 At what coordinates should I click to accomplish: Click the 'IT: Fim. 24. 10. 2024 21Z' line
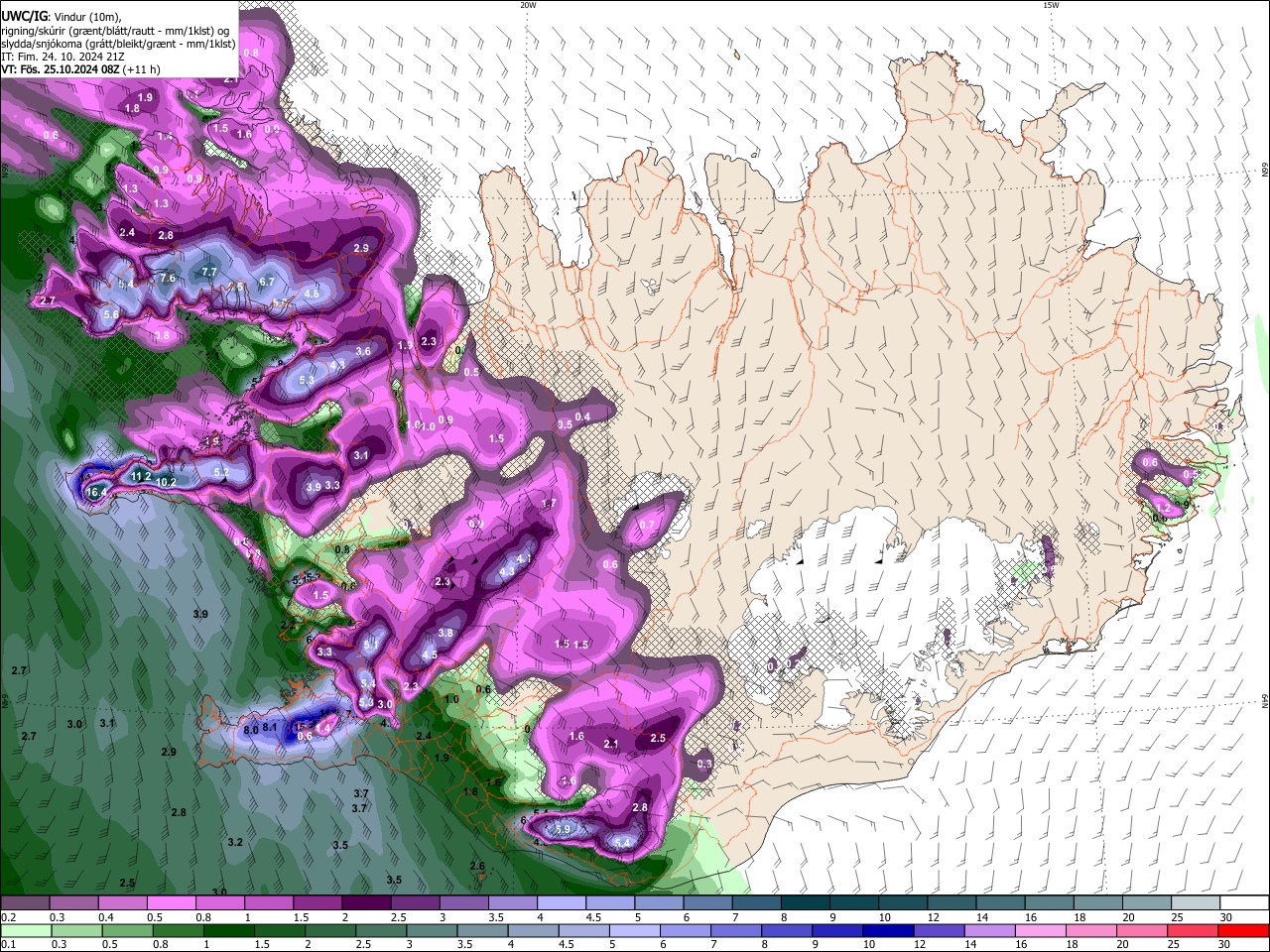coord(63,57)
